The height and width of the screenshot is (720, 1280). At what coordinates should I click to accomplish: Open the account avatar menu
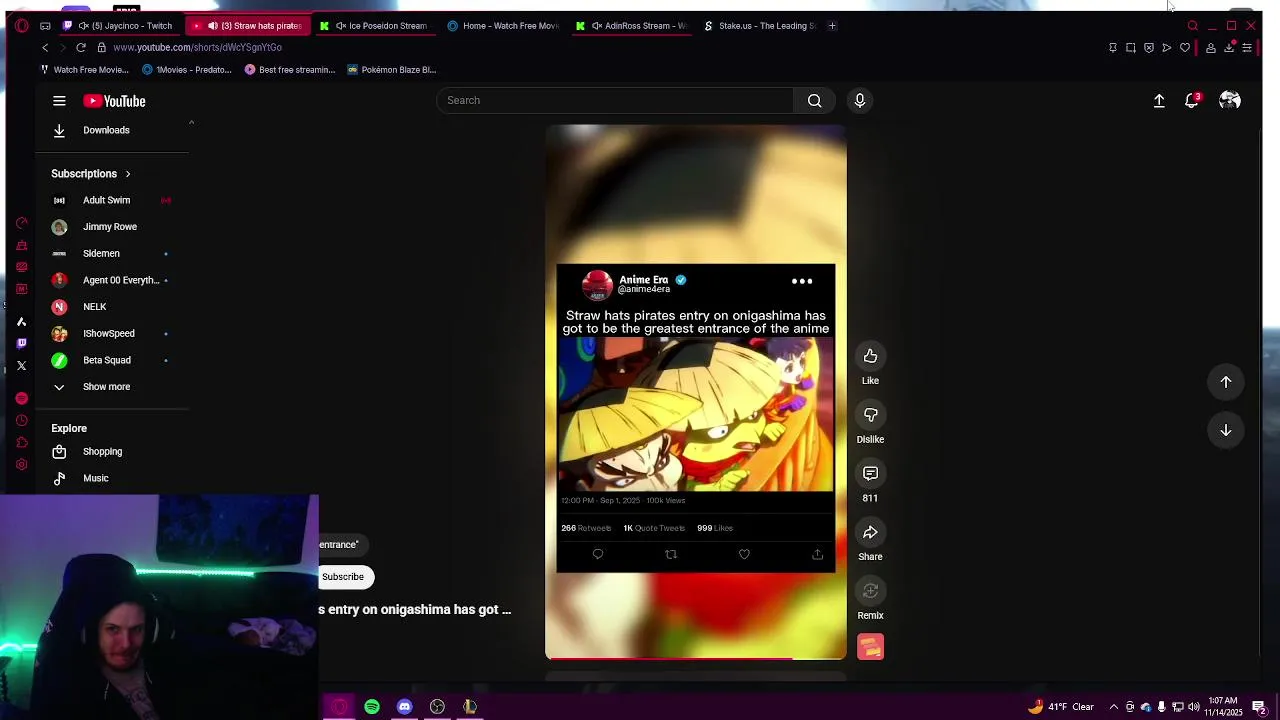1230,101
